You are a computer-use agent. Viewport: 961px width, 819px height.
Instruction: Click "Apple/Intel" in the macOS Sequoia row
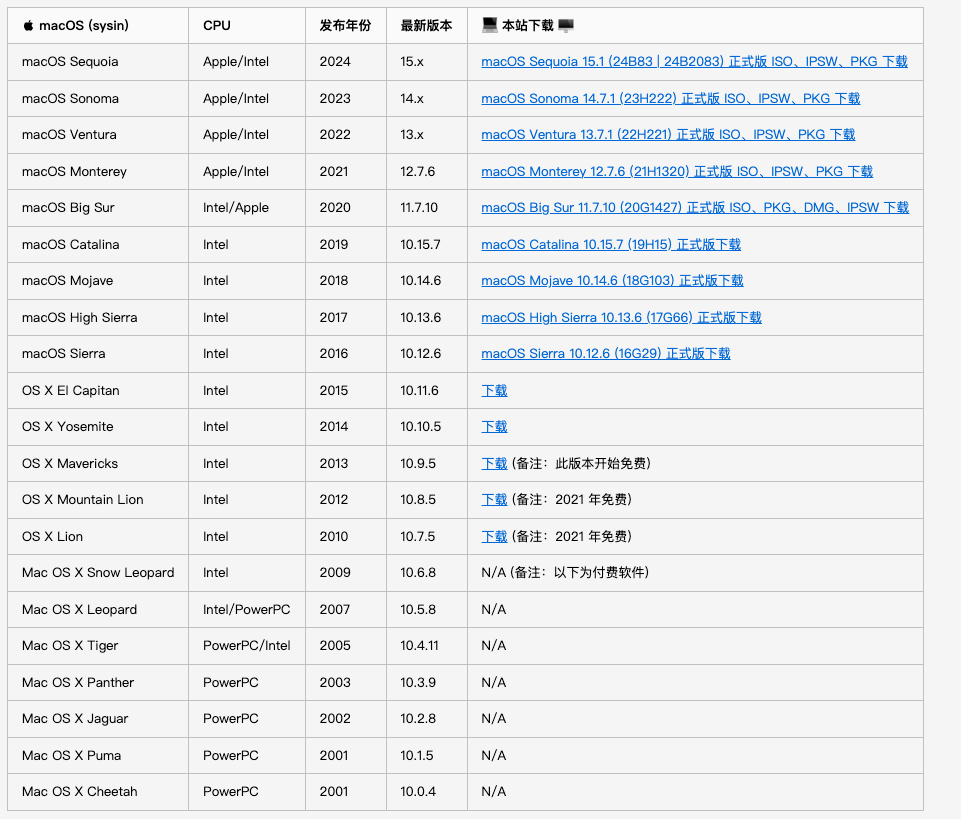[236, 62]
